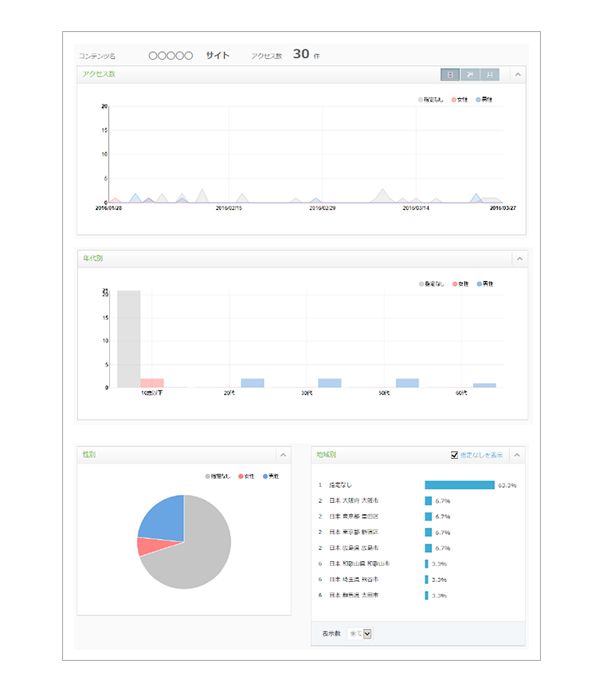Toggle 男性 legend in access chart
Image resolution: width=600 pixels, height=694 pixels.
coord(484,100)
